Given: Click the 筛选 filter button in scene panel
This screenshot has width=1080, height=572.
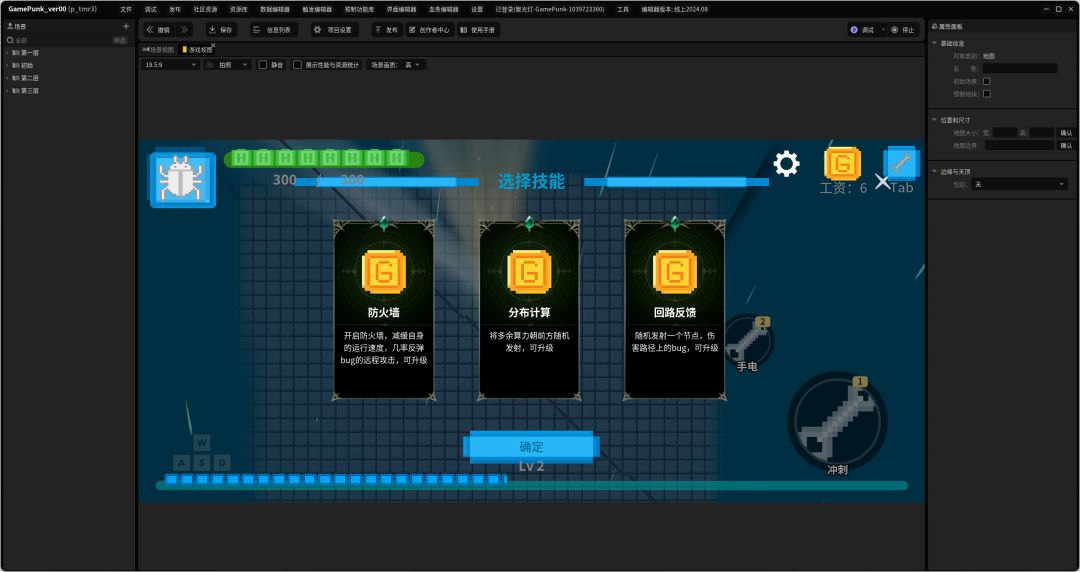Looking at the screenshot, I should coord(120,40).
